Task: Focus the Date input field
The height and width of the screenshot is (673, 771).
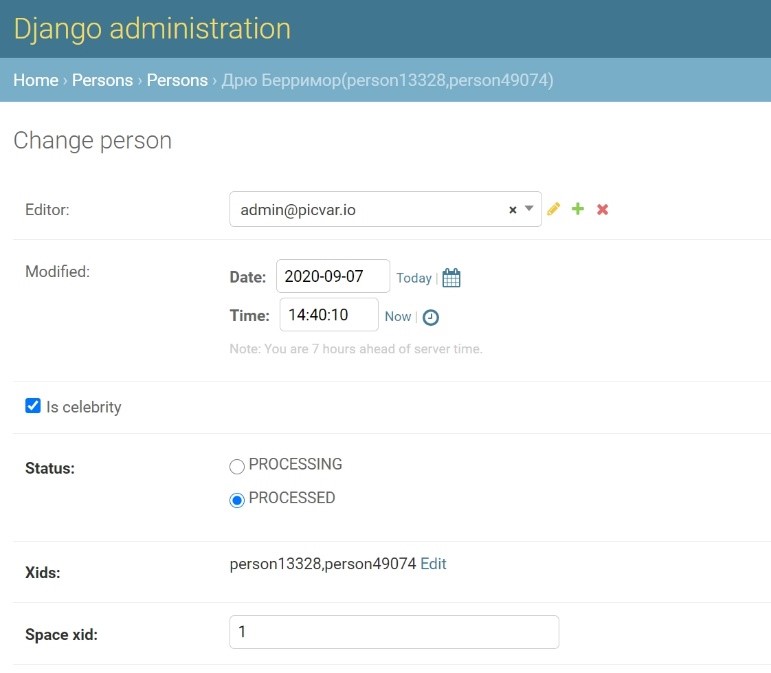Action: pos(333,276)
